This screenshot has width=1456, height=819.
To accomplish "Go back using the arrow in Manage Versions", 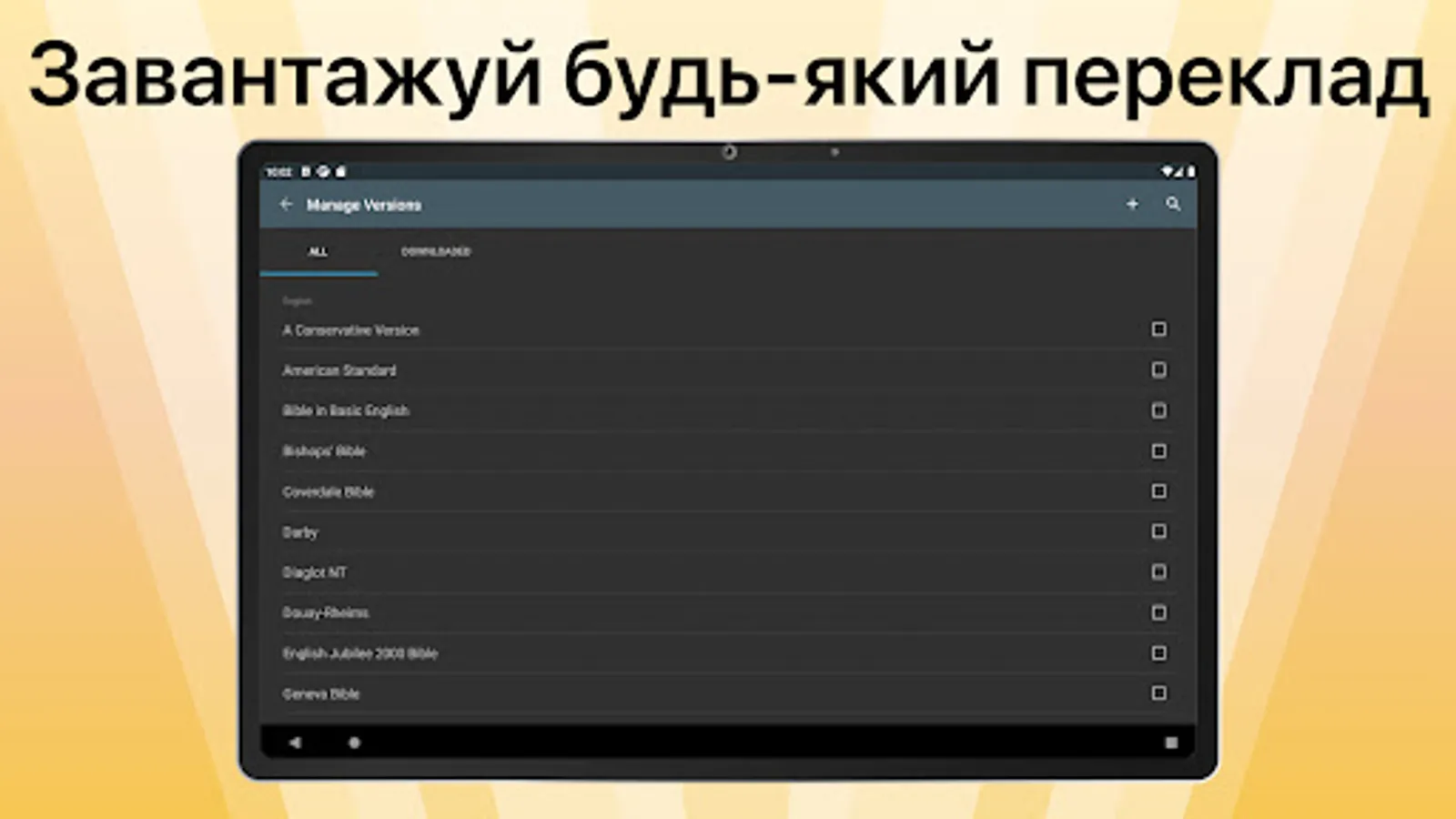I will 286,205.
